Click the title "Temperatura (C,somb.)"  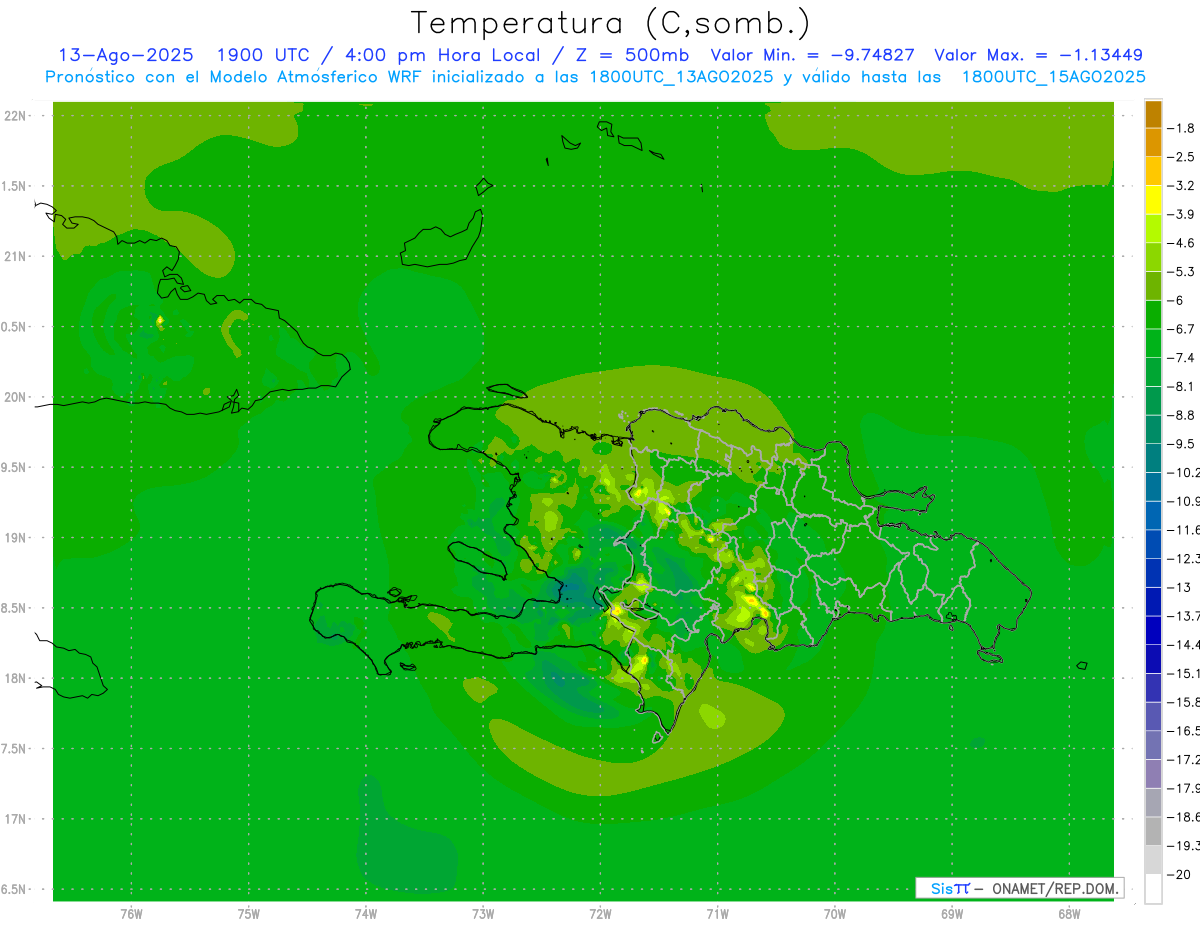pyautogui.click(x=611, y=24)
